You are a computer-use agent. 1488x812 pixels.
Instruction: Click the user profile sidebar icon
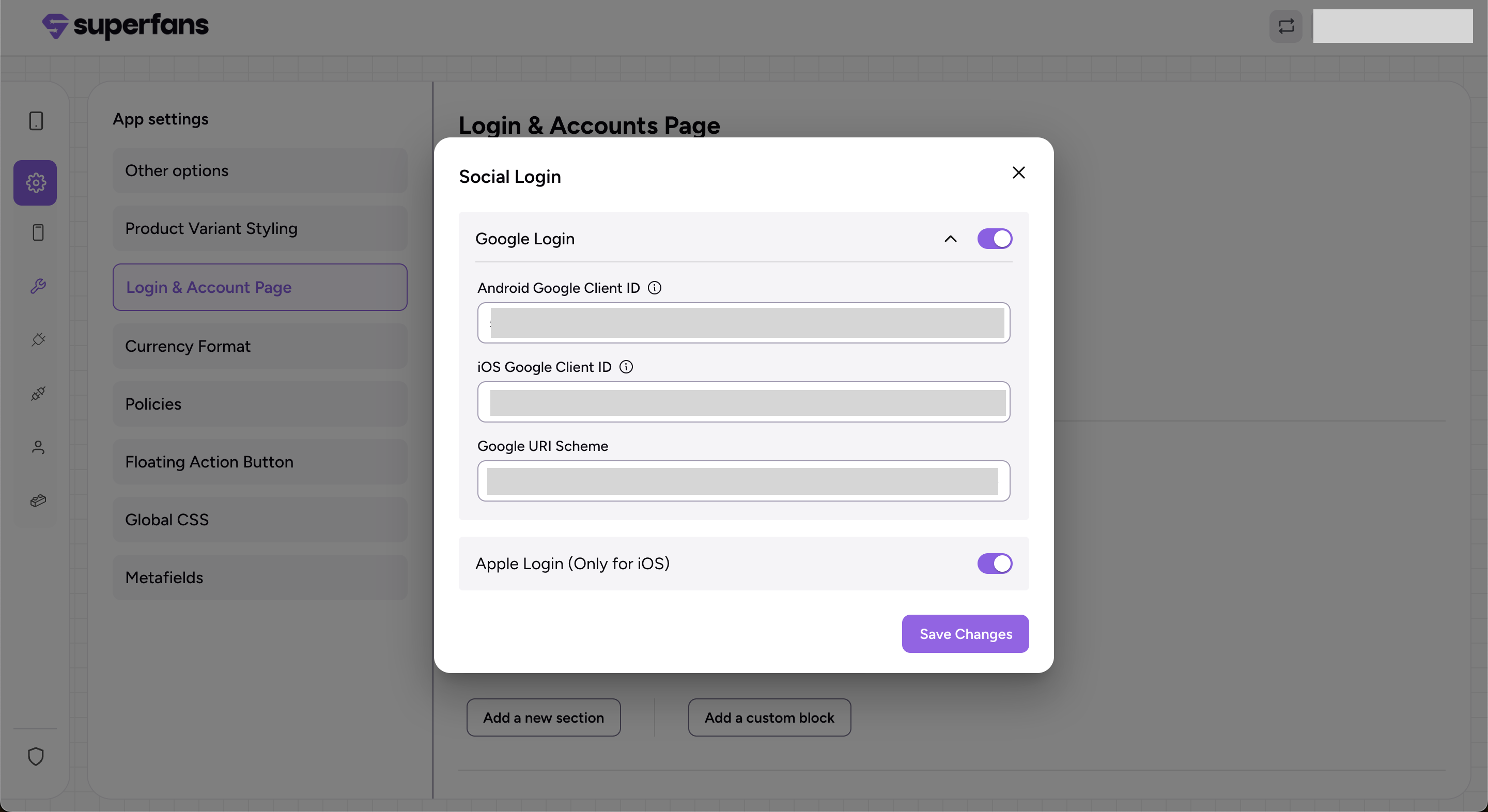[38, 447]
